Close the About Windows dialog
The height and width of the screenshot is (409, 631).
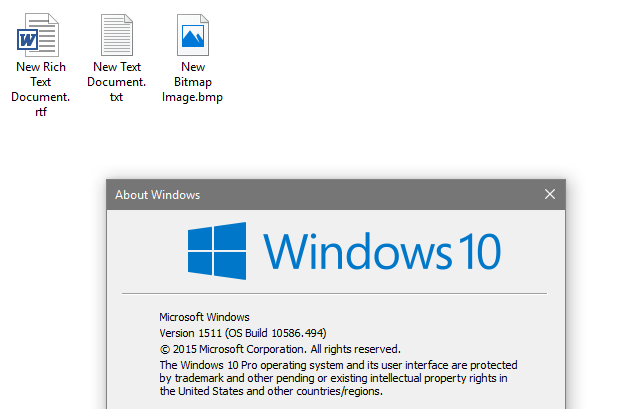(x=550, y=194)
